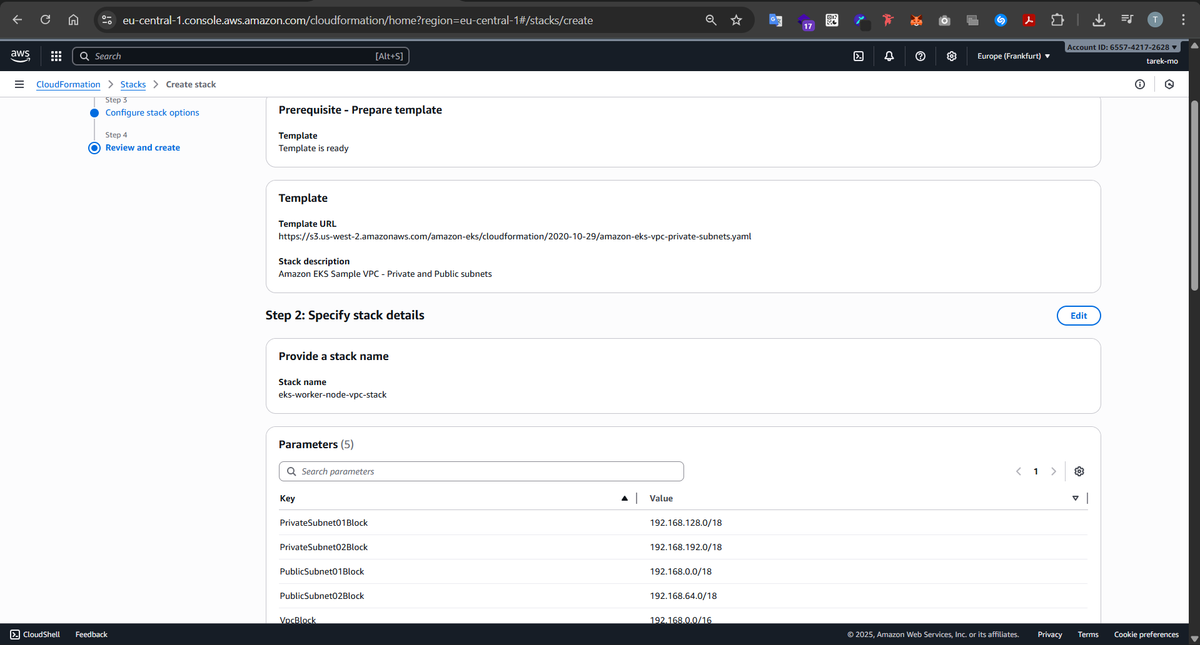This screenshot has height=645, width=1200.
Task: Open the camera screenshot extension
Action: (x=944, y=19)
